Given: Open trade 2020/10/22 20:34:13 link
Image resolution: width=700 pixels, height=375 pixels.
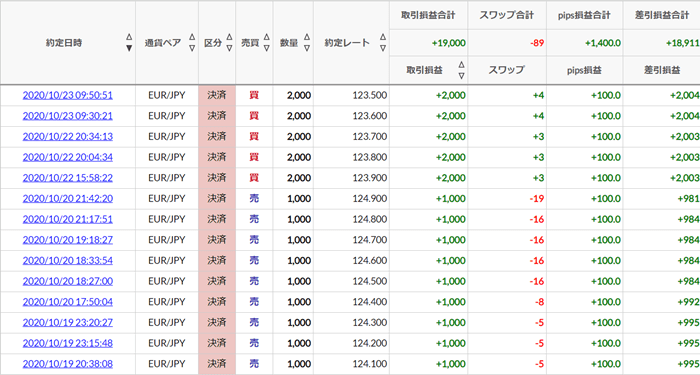Looking at the screenshot, I should click(x=68, y=136).
